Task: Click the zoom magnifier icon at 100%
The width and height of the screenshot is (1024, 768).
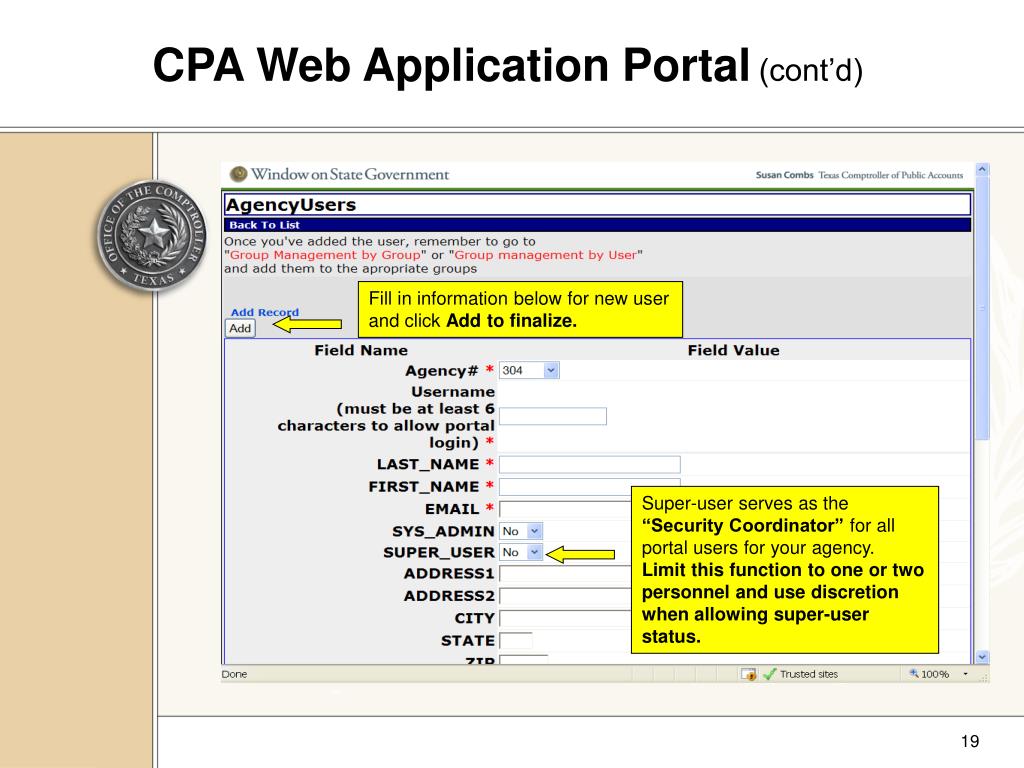Action: 914,673
